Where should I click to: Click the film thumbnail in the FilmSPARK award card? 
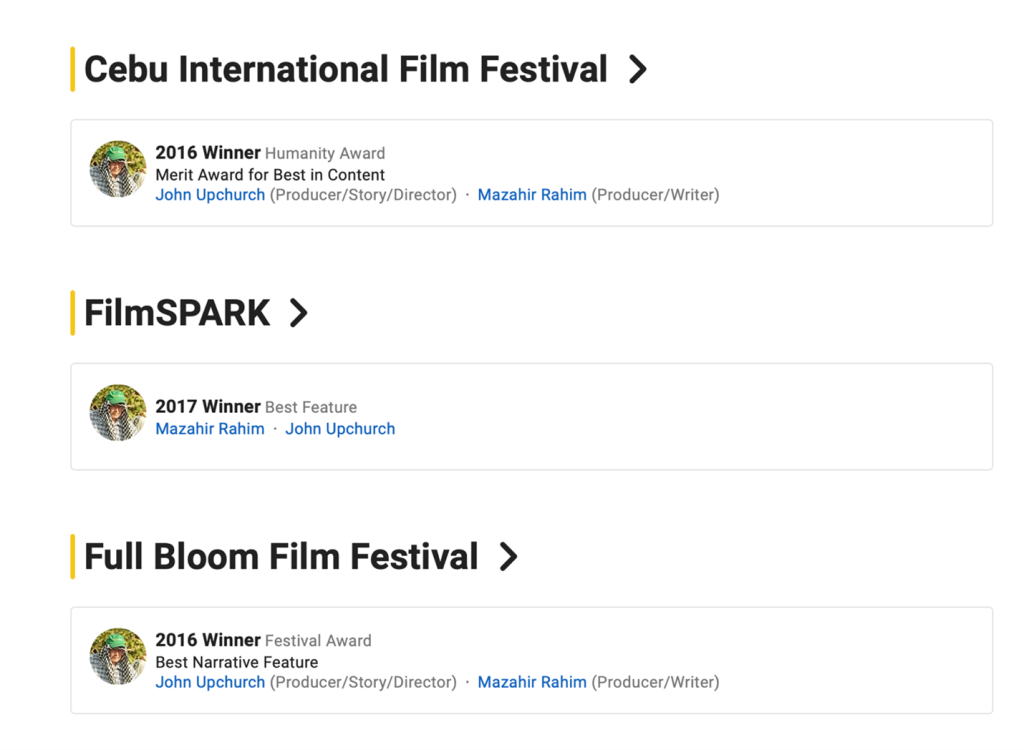point(118,412)
